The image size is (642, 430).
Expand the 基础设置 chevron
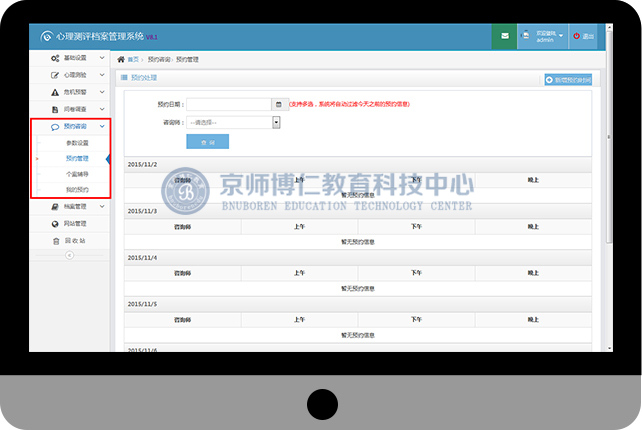(x=102, y=58)
